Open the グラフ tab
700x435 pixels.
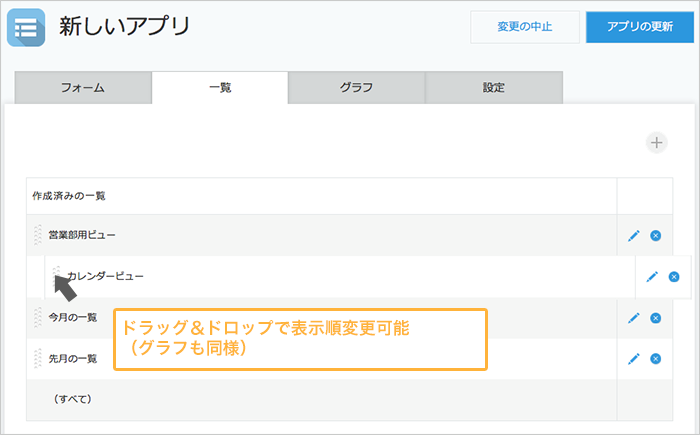356,87
